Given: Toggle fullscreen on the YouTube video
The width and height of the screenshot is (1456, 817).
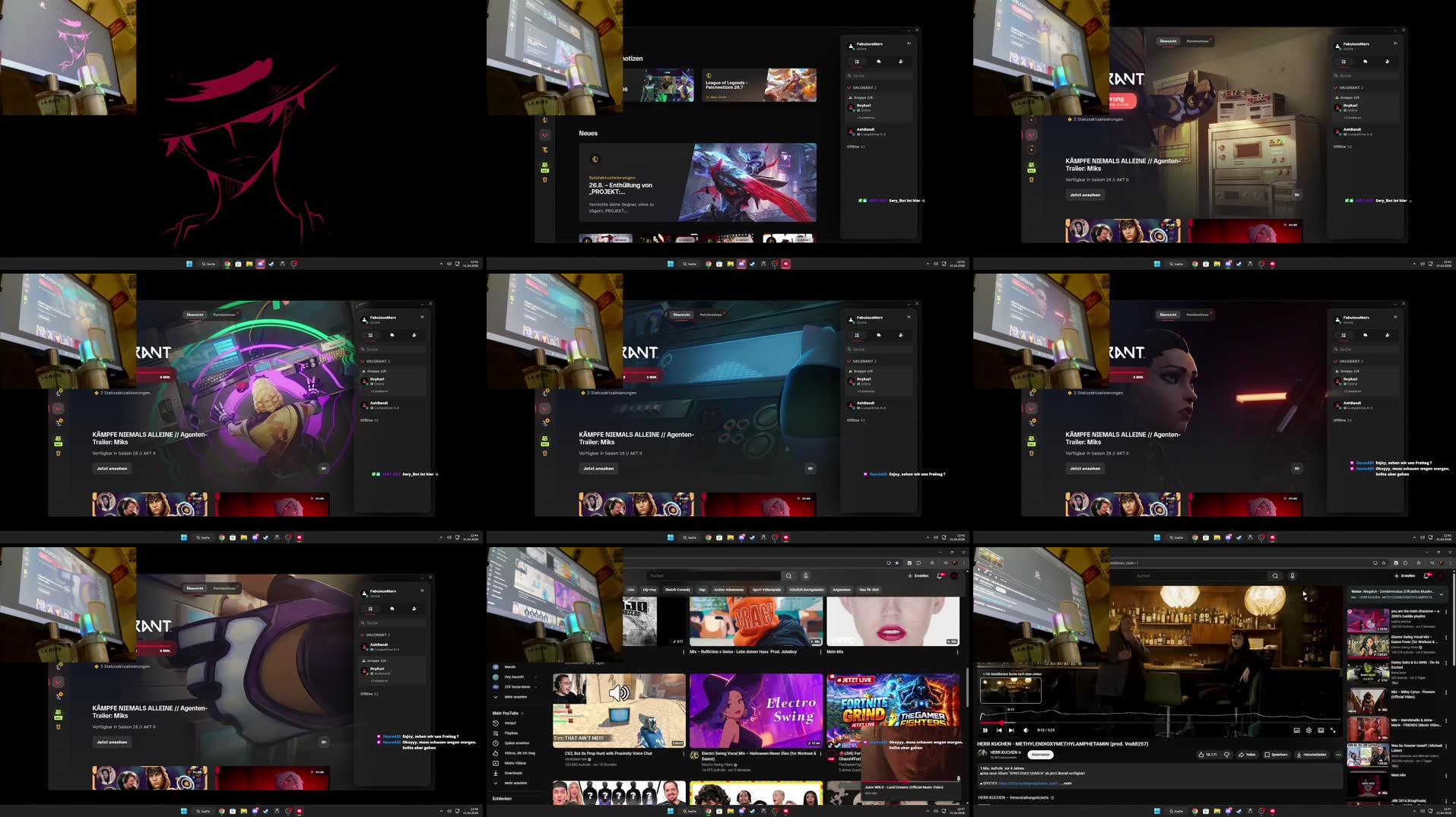Looking at the screenshot, I should pos(1332,730).
